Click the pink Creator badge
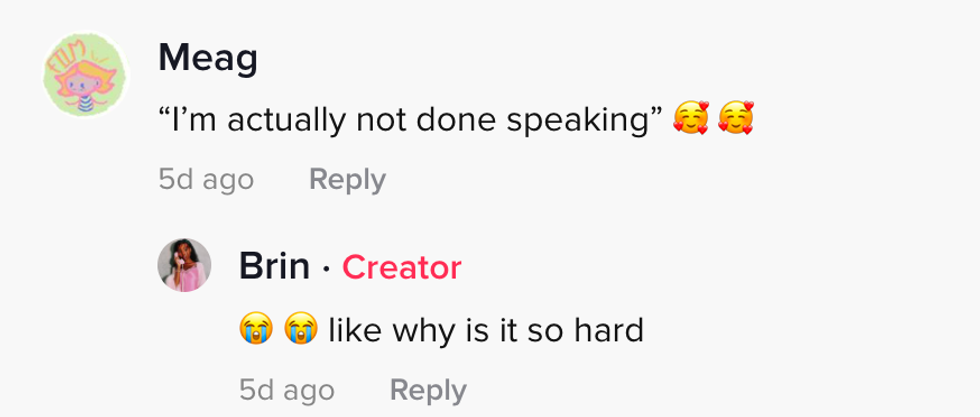The width and height of the screenshot is (980, 417). pos(401,268)
